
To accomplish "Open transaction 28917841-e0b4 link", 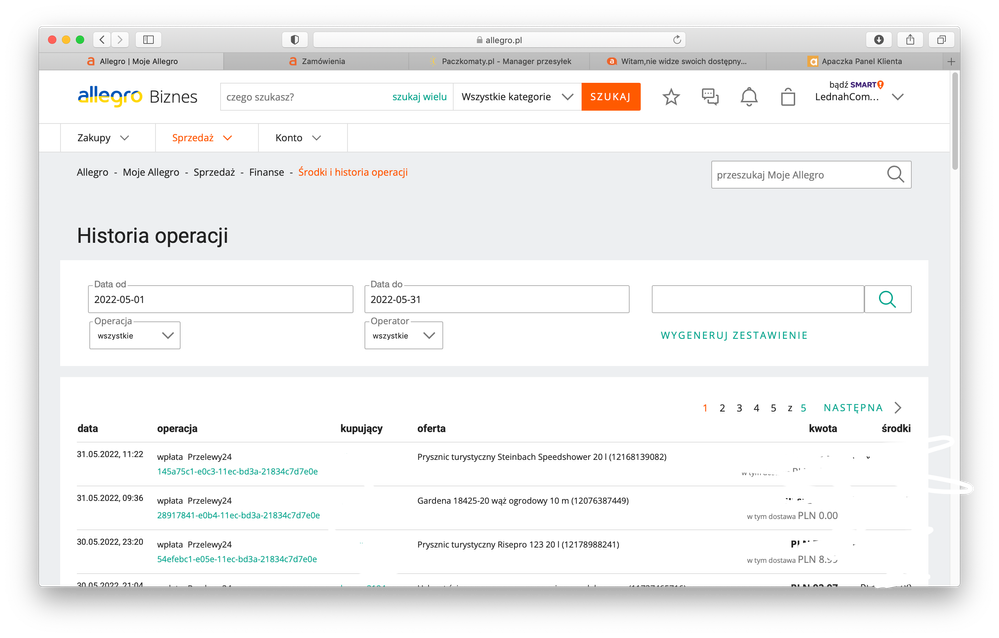I will point(238,515).
